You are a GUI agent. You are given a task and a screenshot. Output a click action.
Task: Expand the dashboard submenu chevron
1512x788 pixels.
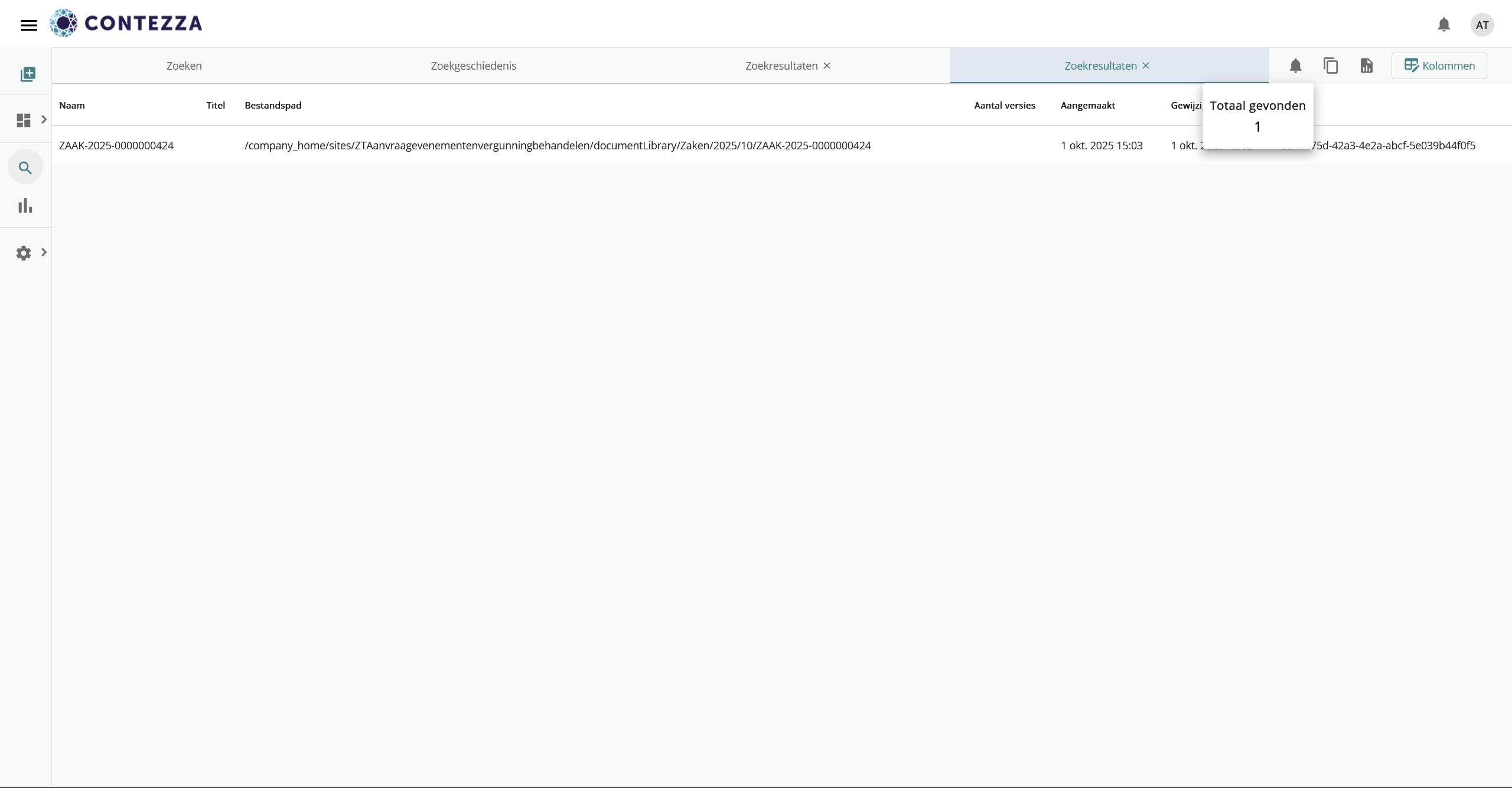(x=44, y=120)
